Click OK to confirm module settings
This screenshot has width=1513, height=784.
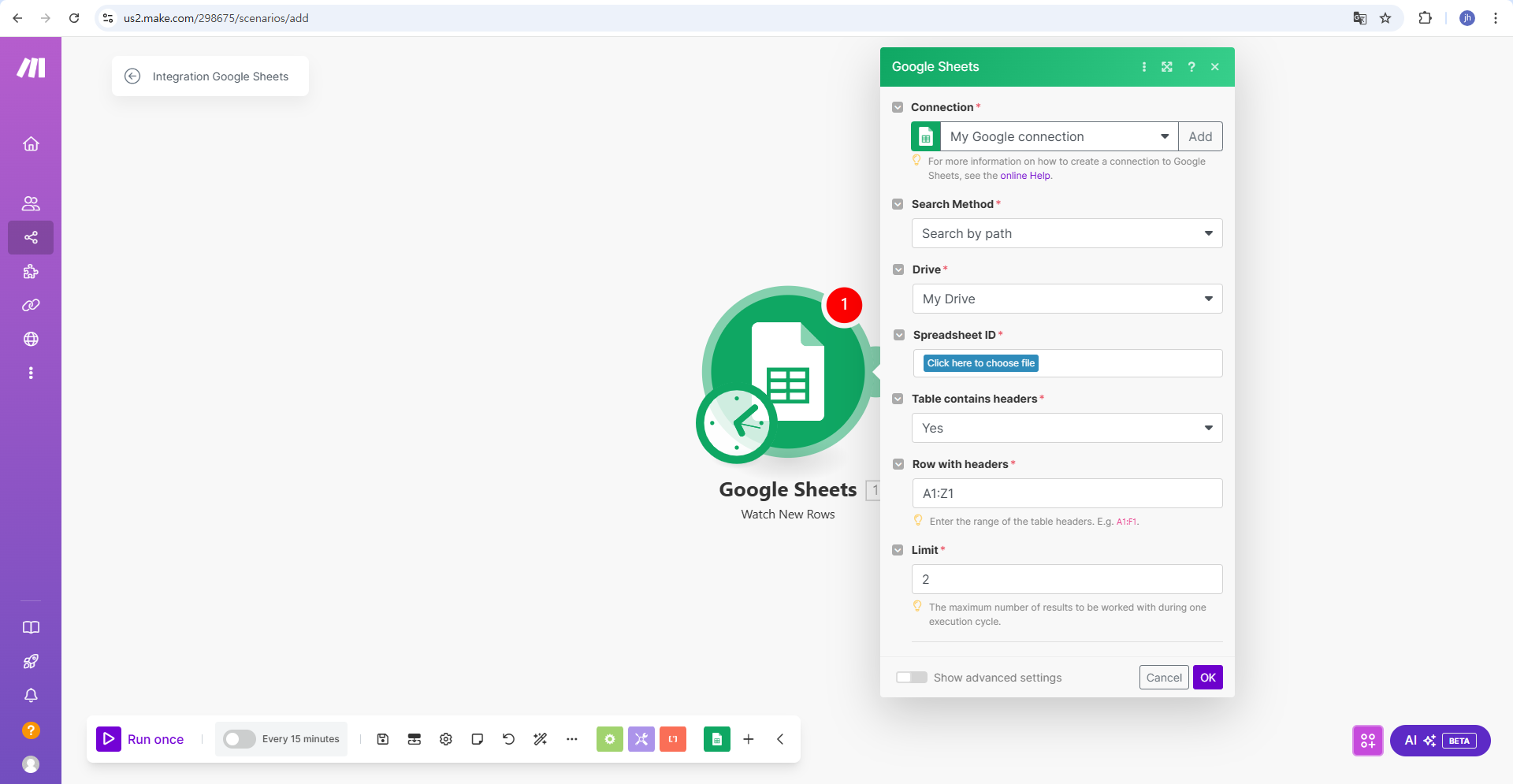point(1208,678)
